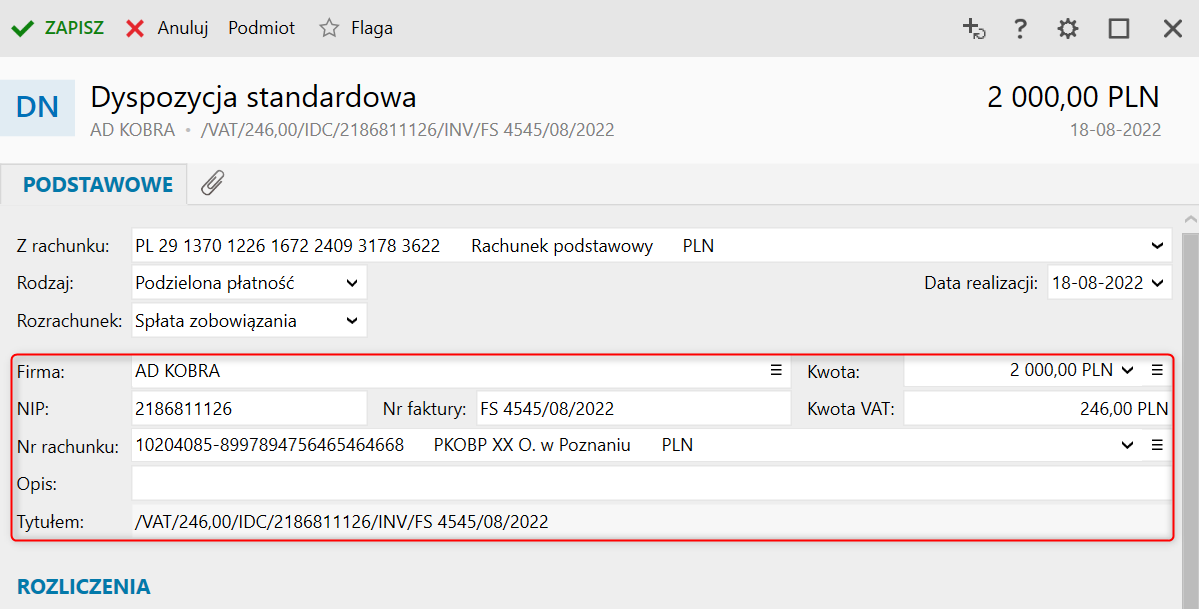The image size is (1199, 609).
Task: Expand the Z rachunku account dropdown
Action: click(1156, 246)
